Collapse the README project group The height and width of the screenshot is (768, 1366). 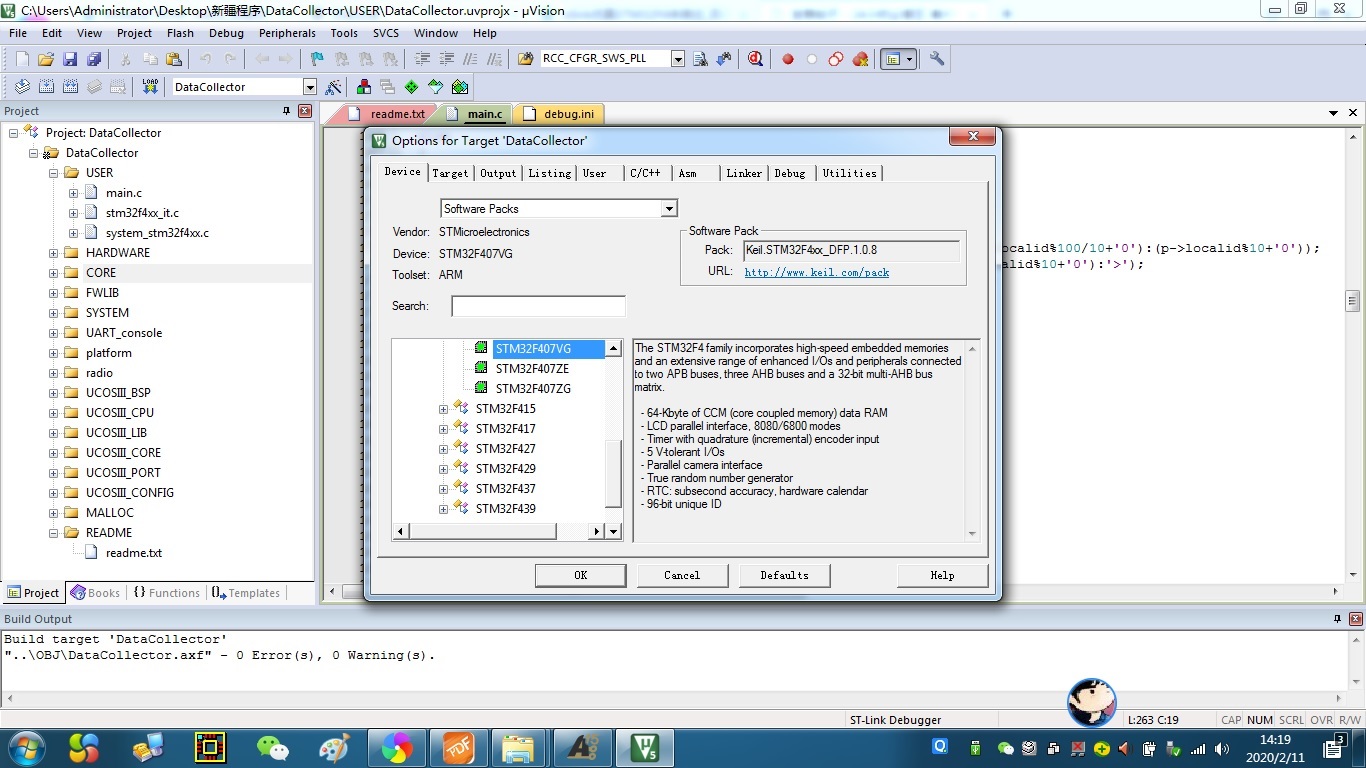point(53,533)
